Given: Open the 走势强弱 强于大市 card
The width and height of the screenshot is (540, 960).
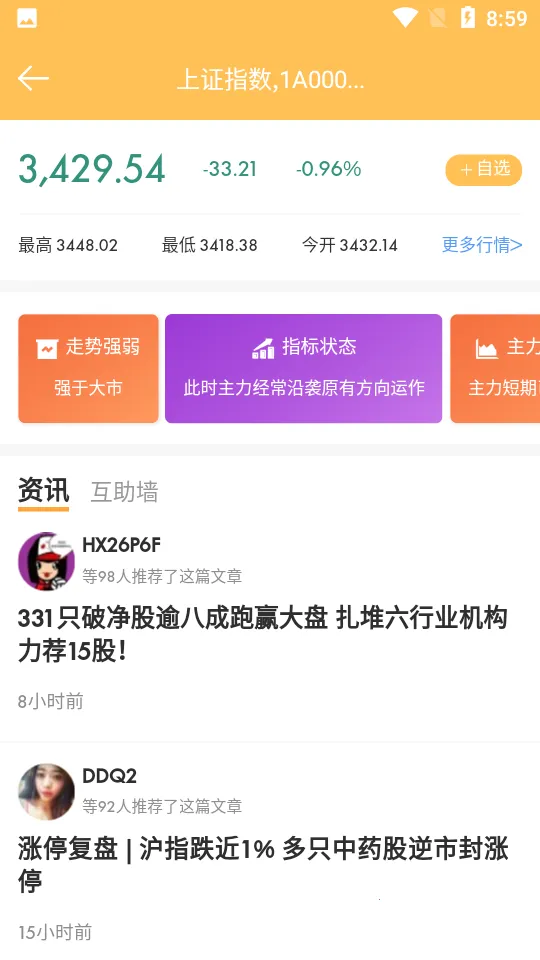Looking at the screenshot, I should pos(88,368).
